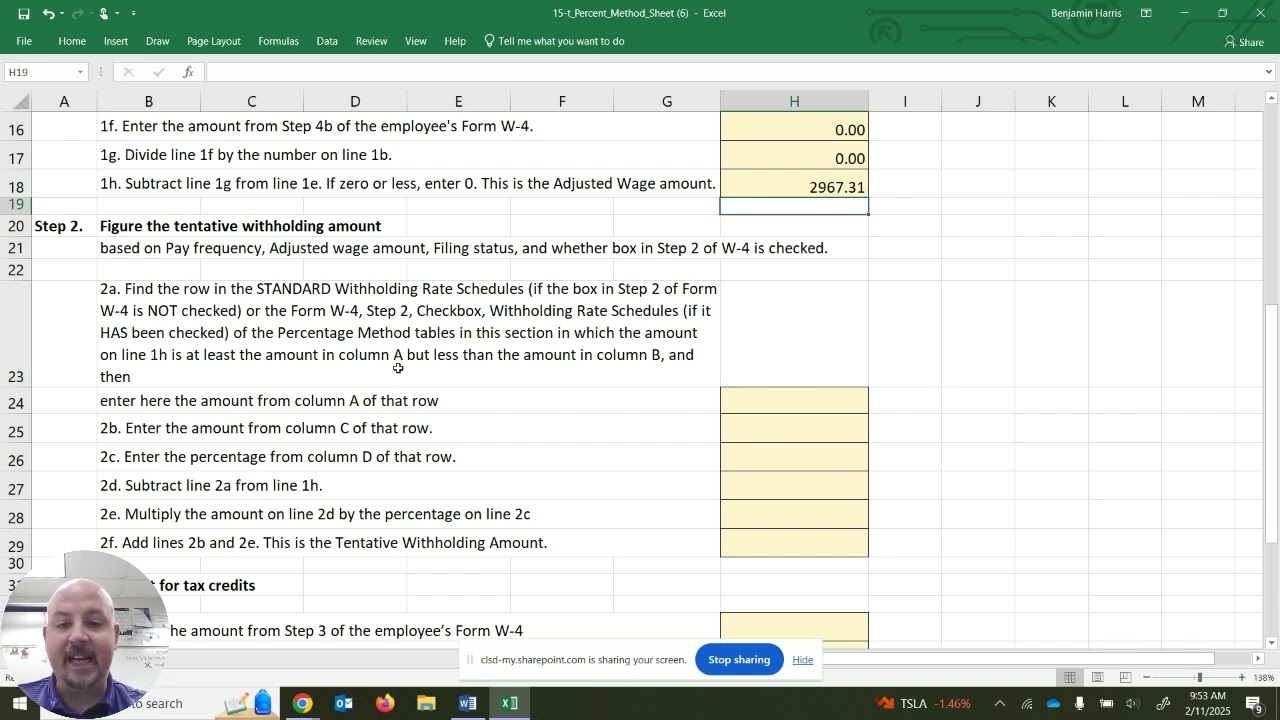Click the vertical scrollbar thumb
Screen dimensions: 1280x720
click(x=1271, y=423)
